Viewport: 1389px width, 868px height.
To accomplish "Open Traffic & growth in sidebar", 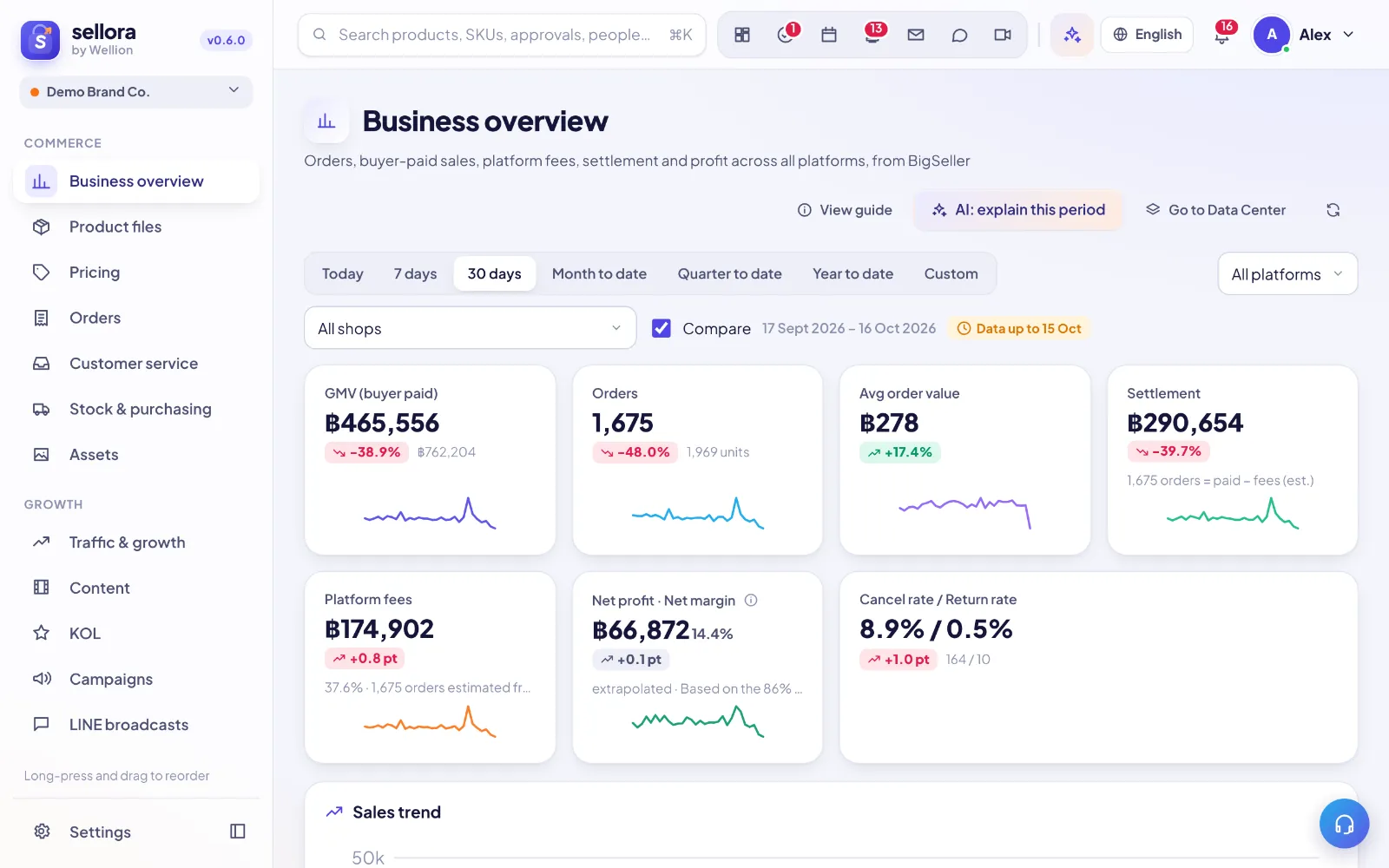I will (x=136, y=542).
